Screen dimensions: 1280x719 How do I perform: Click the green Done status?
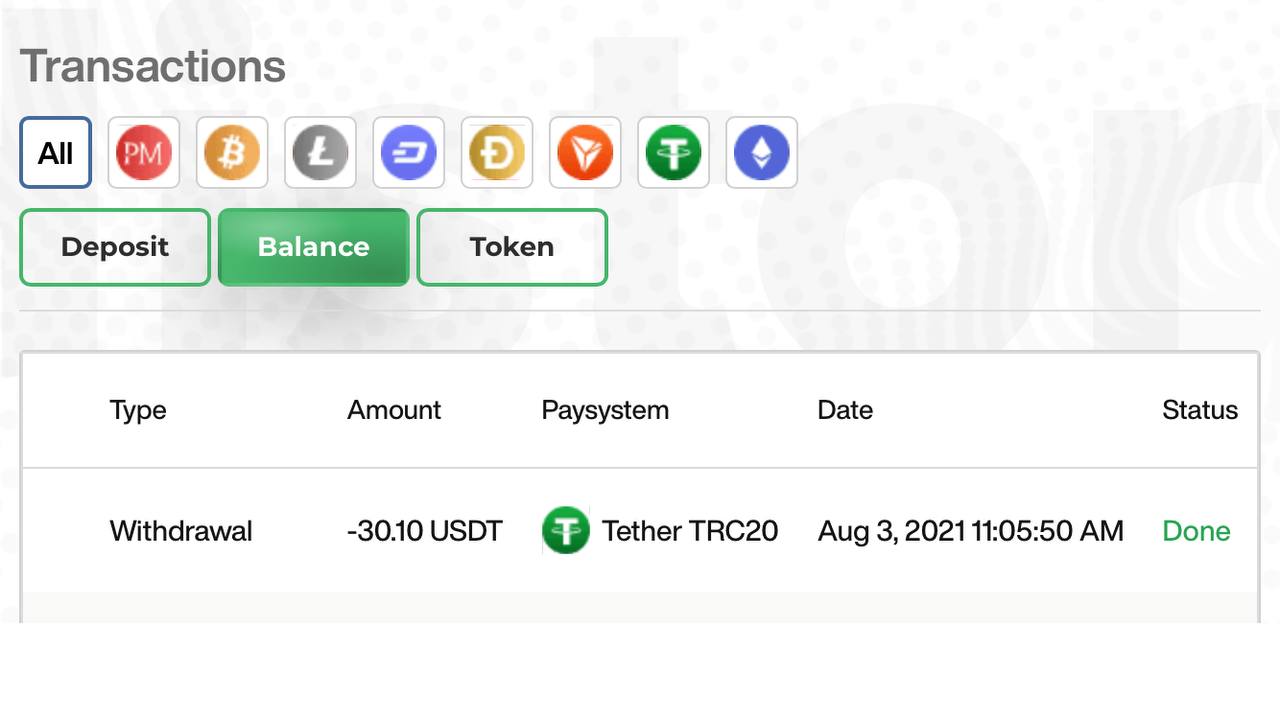tap(1196, 531)
